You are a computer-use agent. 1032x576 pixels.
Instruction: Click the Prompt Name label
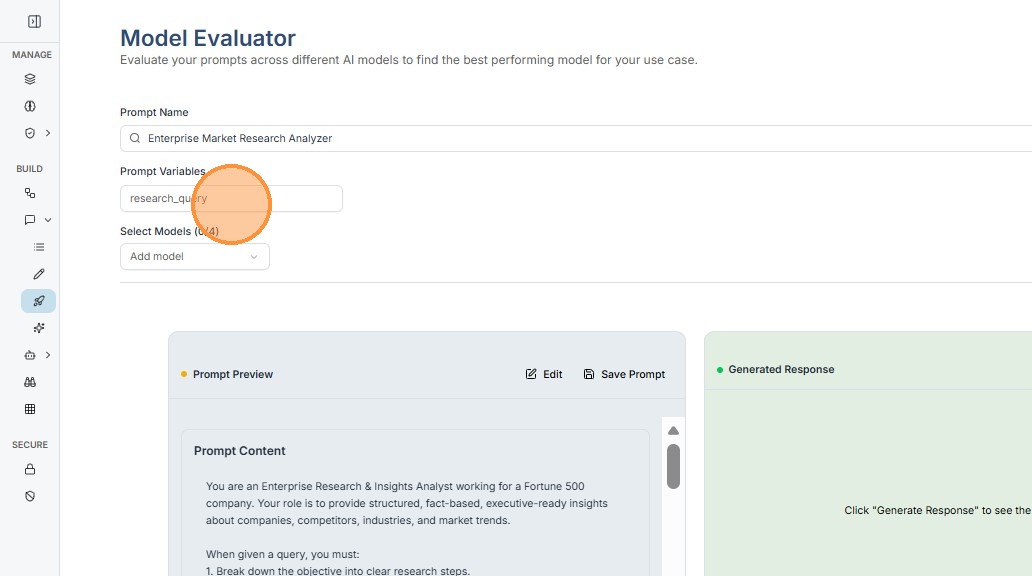tap(154, 113)
